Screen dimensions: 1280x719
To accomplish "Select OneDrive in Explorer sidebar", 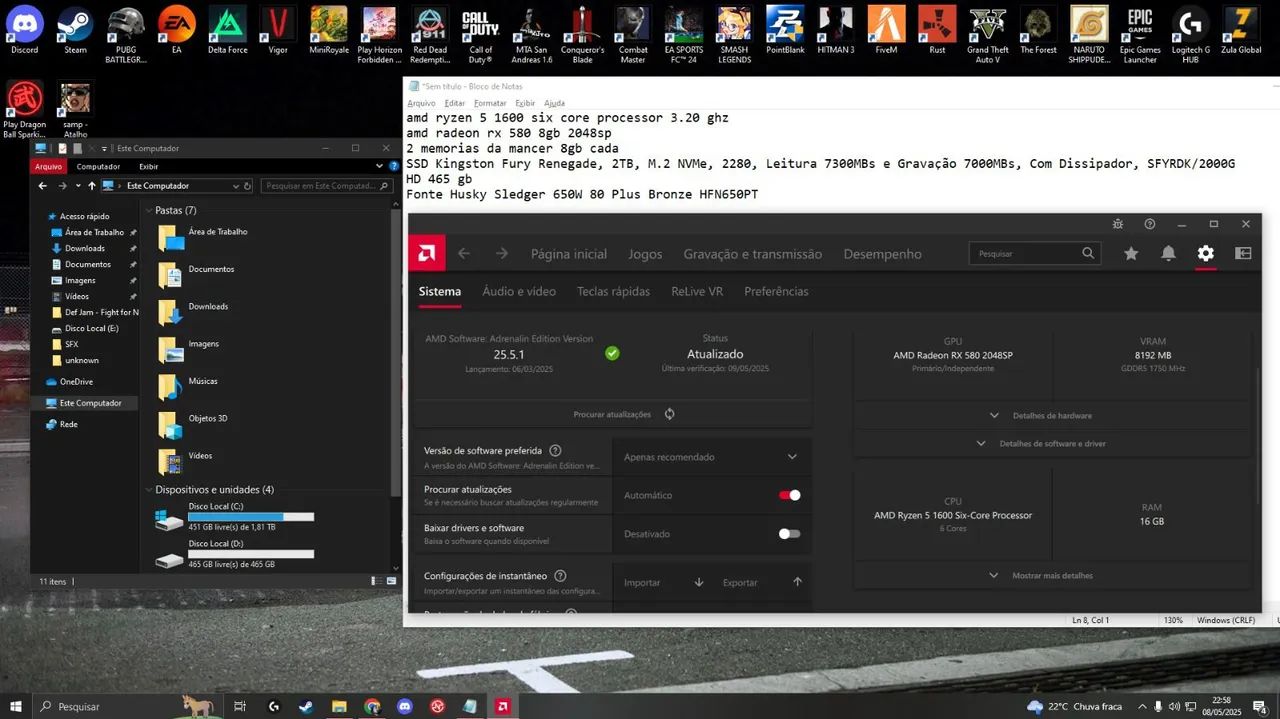I will pos(76,381).
